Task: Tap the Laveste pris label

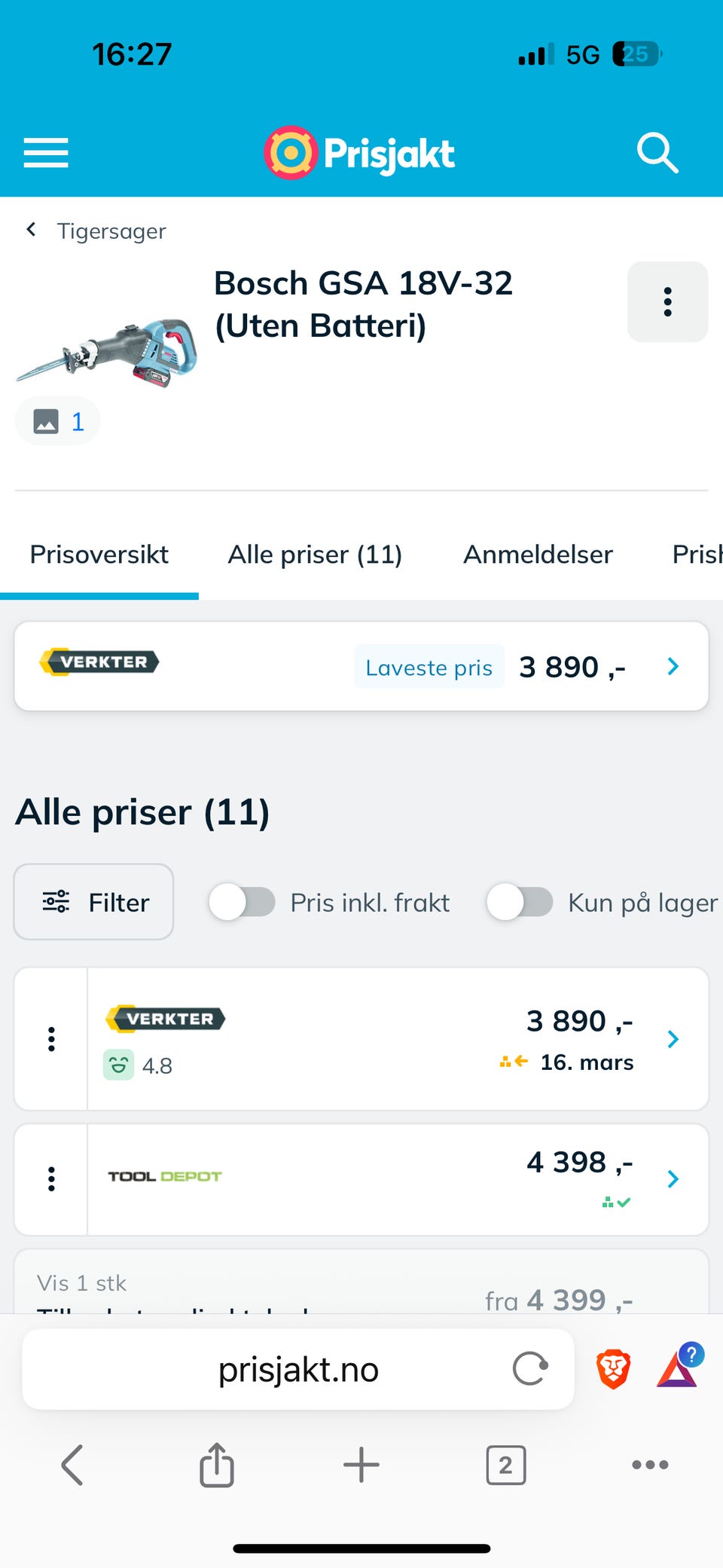Action: click(428, 667)
